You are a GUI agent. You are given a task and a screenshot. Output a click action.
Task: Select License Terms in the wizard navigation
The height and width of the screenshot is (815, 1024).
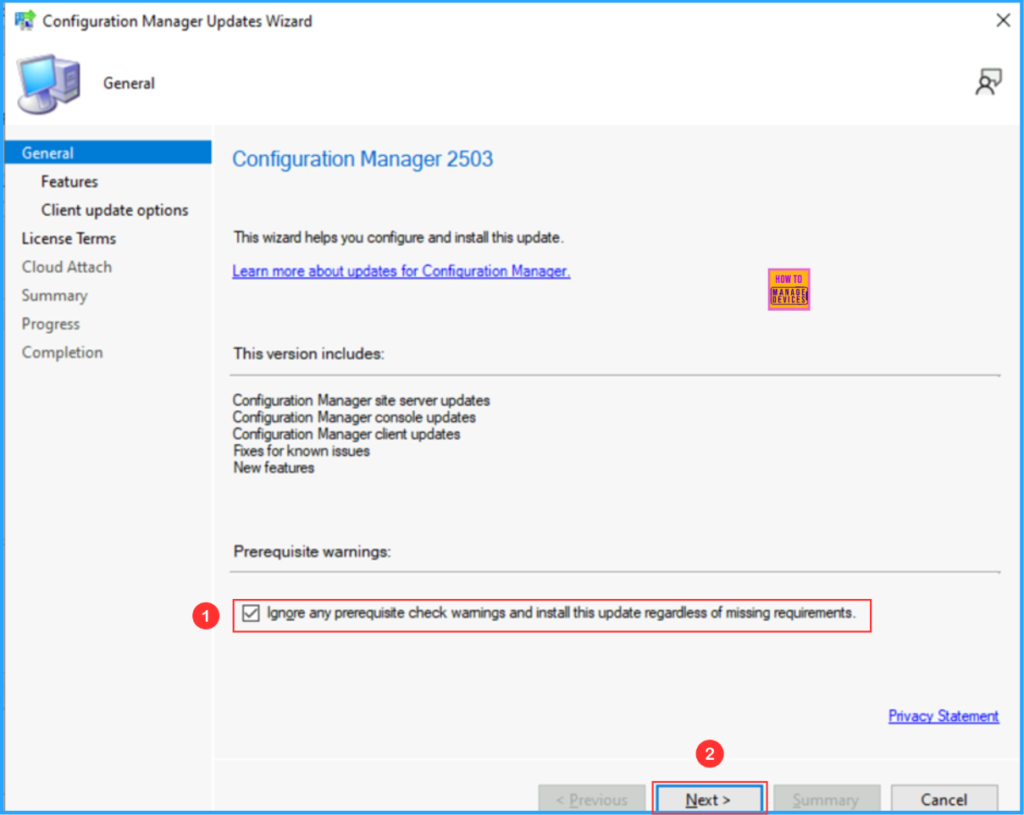69,238
